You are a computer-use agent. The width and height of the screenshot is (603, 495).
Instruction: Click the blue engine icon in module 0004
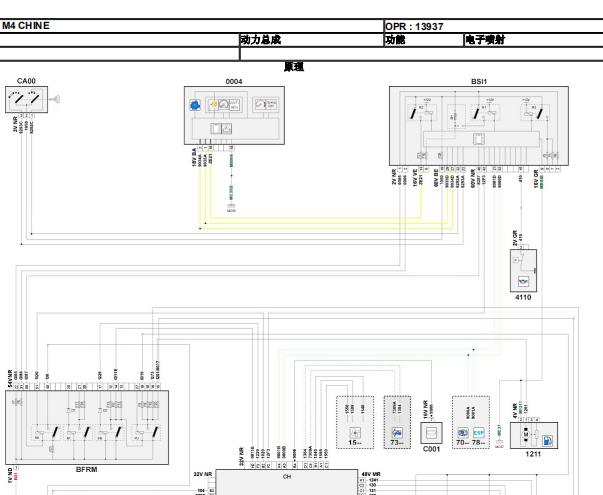195,105
